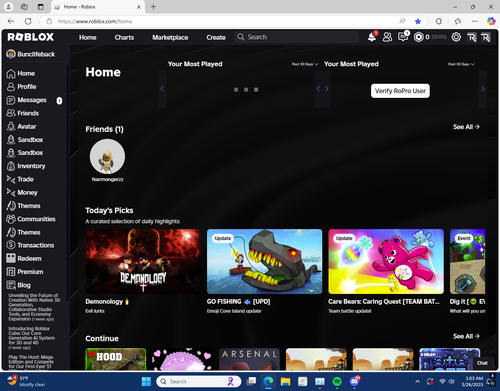500x391 pixels.
Task: Open the Marketplace tab
Action: click(x=170, y=37)
